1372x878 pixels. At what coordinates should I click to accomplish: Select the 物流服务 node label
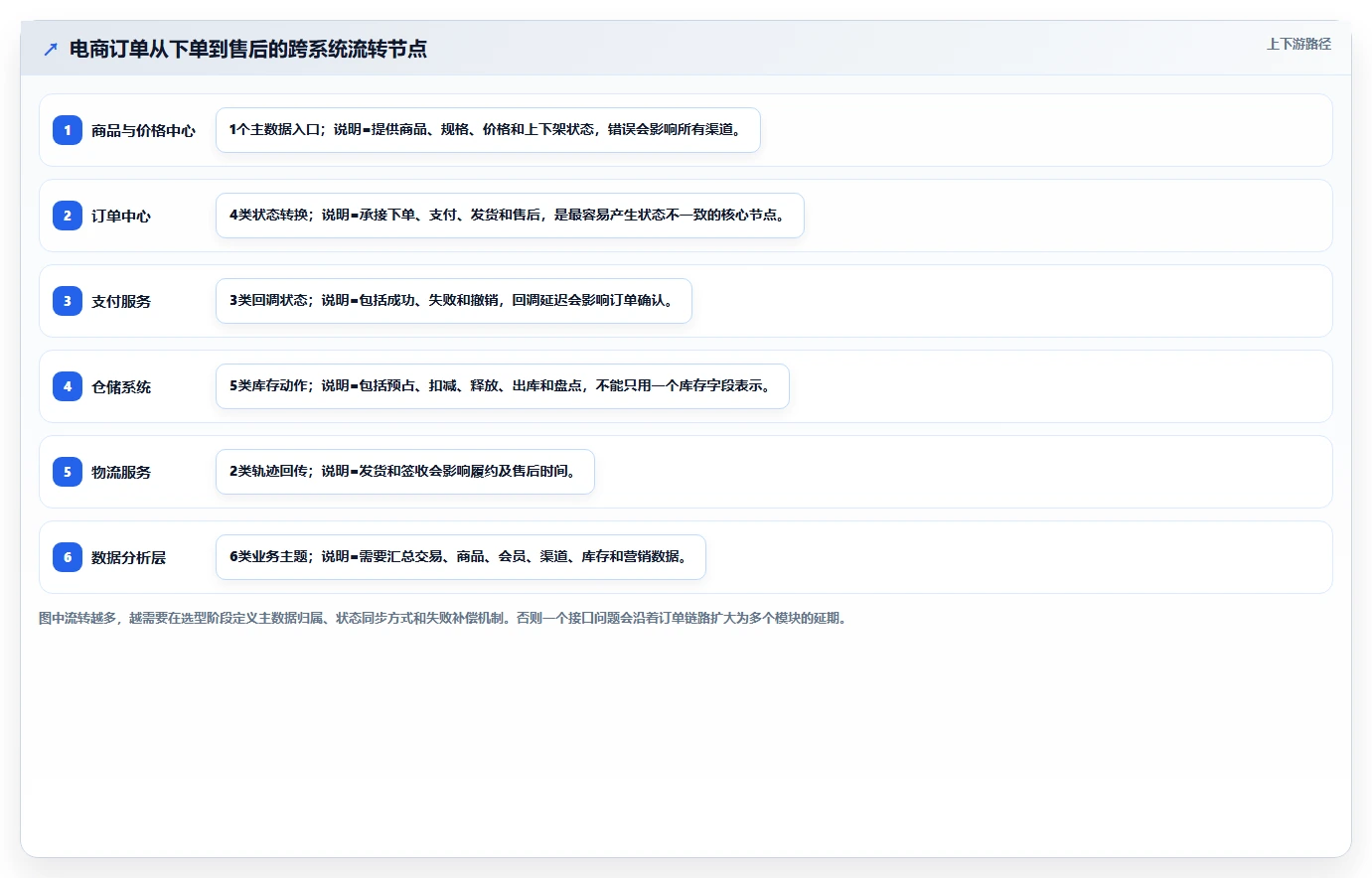click(x=121, y=472)
